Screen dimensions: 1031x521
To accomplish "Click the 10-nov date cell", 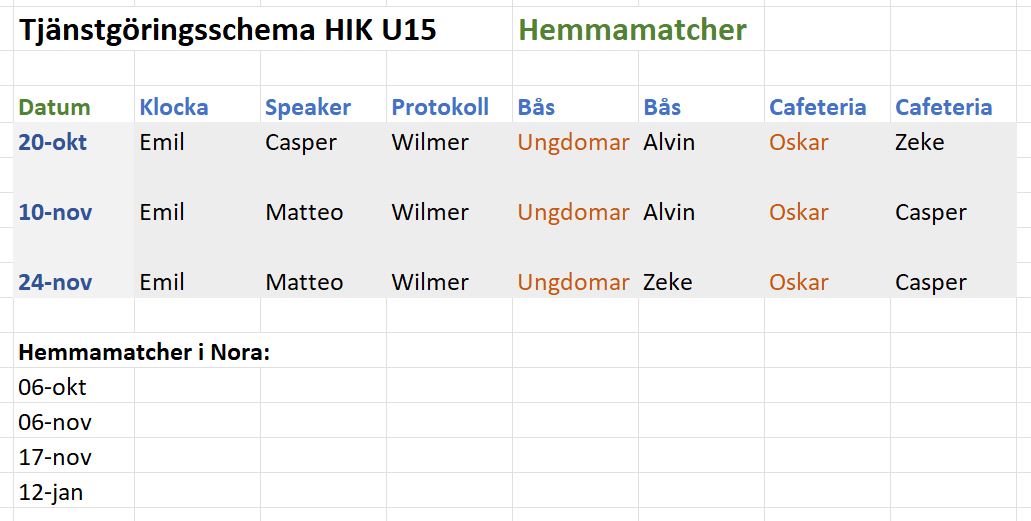I will coord(55,212).
